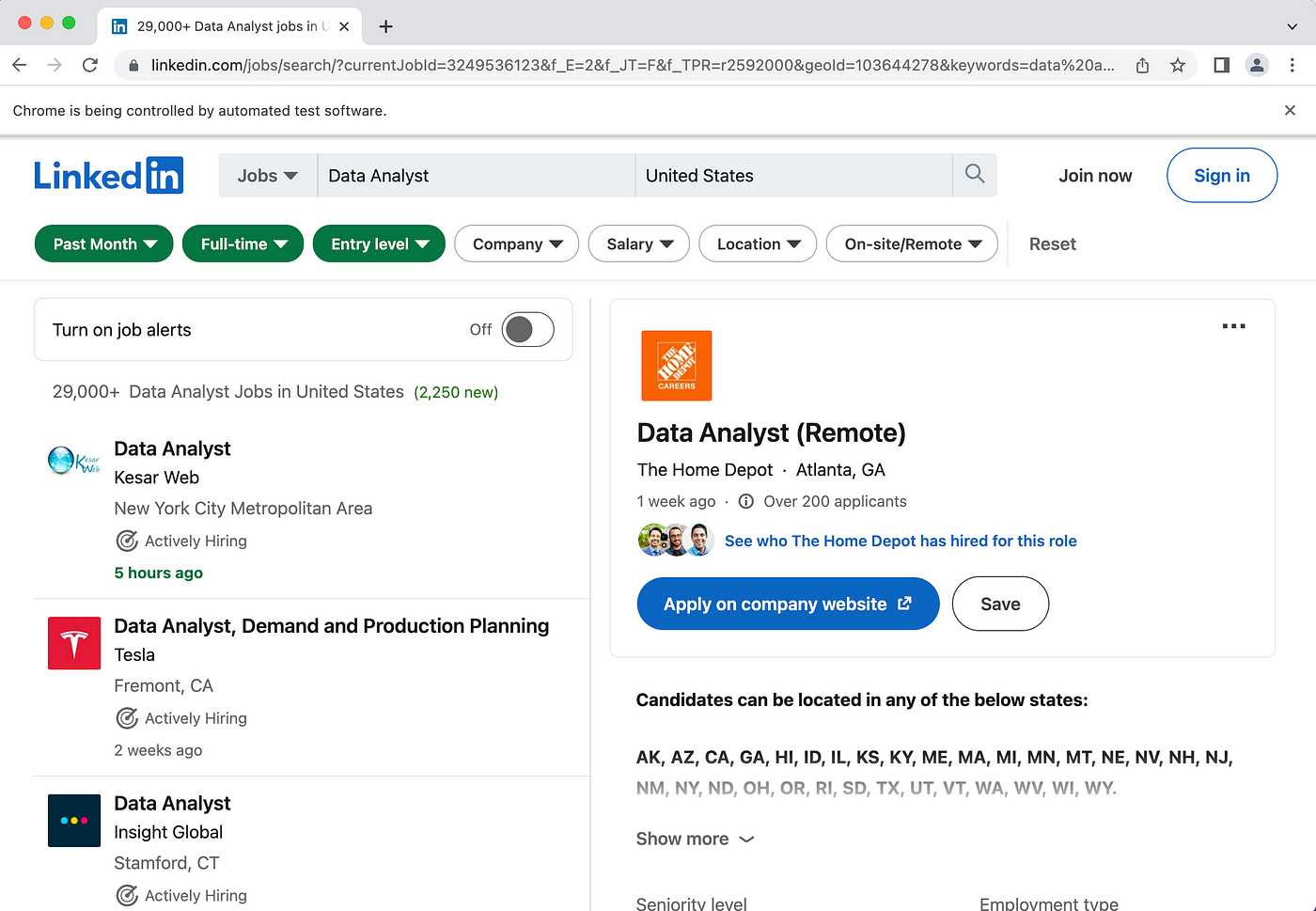
Task: Click the Tesla company logo
Action: click(x=74, y=643)
